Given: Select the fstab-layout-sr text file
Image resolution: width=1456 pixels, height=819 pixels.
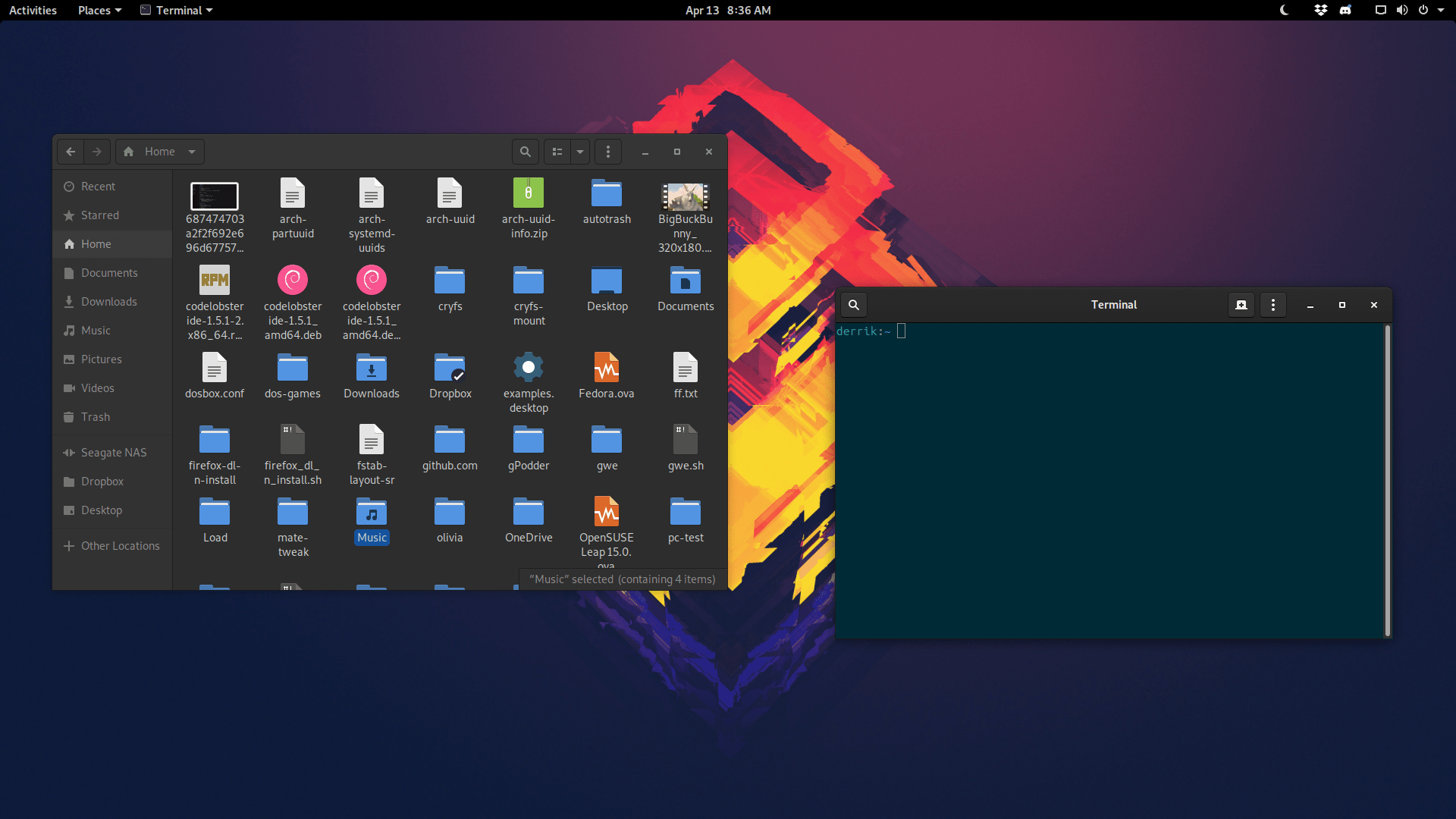Looking at the screenshot, I should tap(372, 440).
